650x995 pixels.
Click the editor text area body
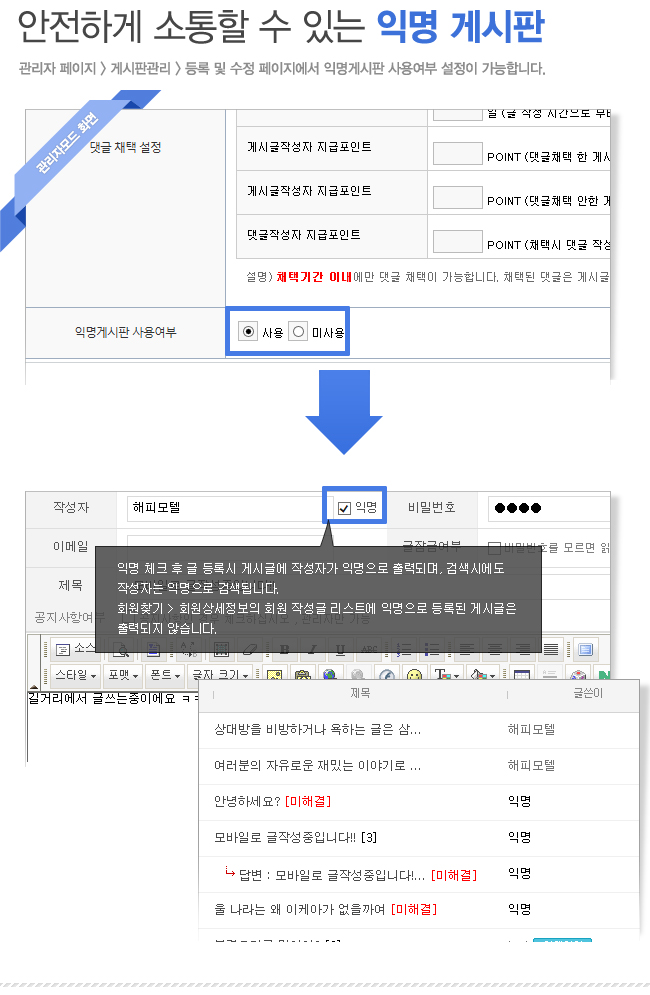112,727
